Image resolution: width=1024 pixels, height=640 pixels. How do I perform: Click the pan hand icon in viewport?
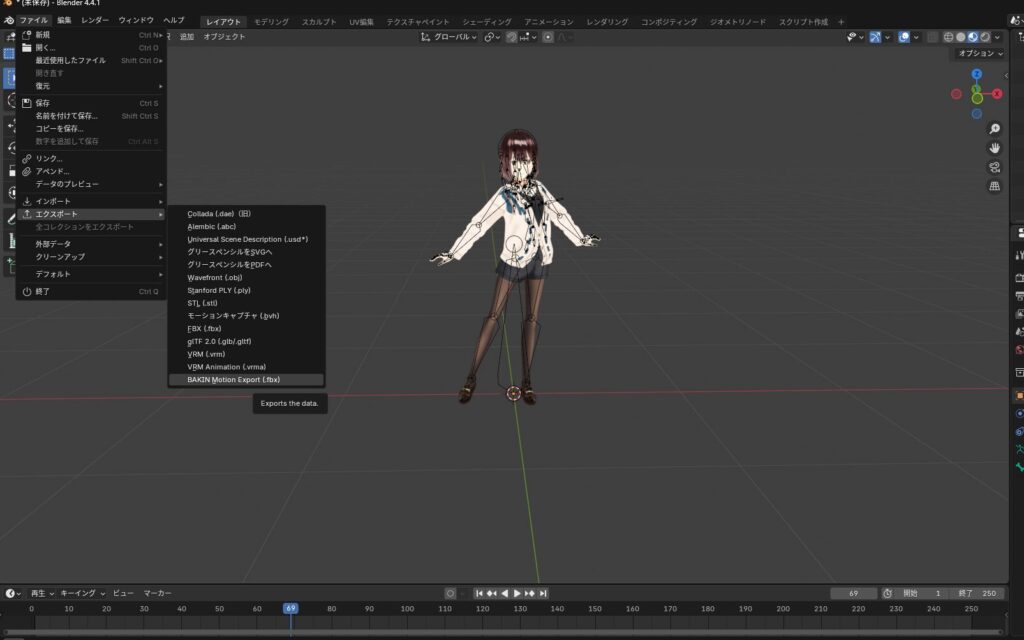994,148
